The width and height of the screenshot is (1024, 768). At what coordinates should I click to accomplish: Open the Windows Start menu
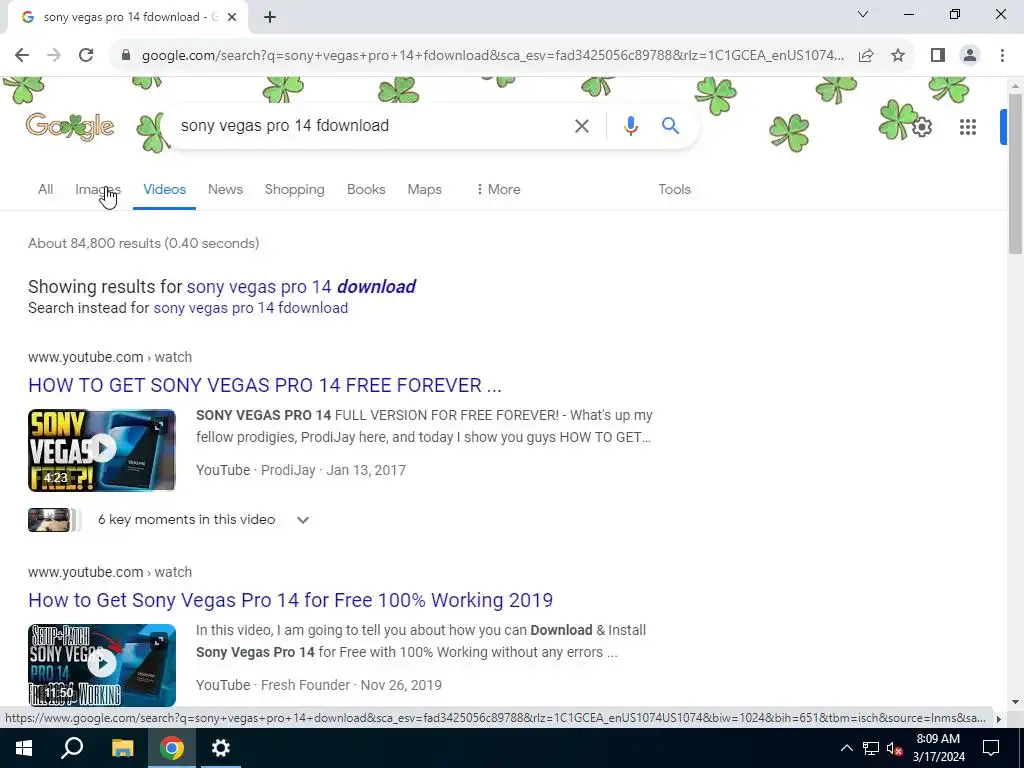click(x=24, y=748)
